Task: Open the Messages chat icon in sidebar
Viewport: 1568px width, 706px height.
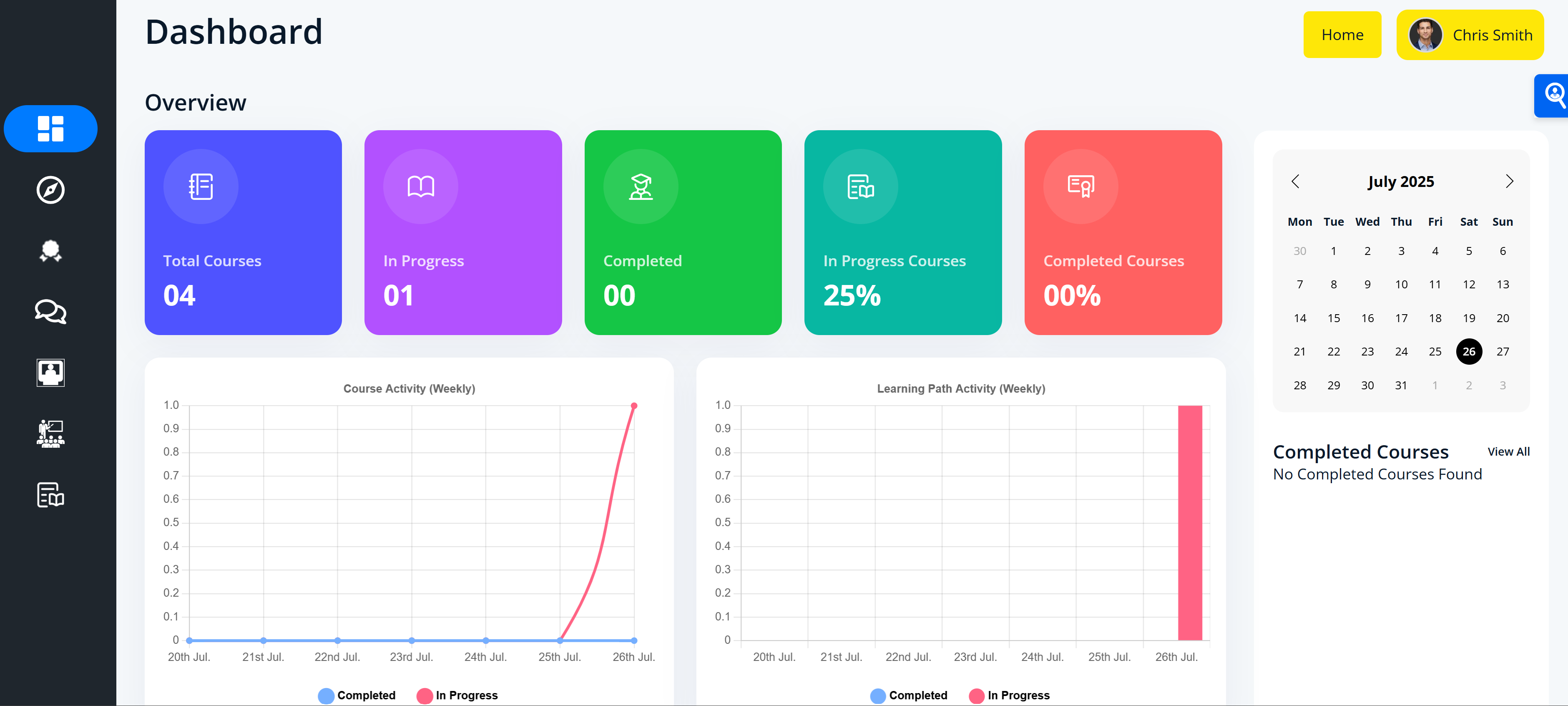Action: (50, 312)
